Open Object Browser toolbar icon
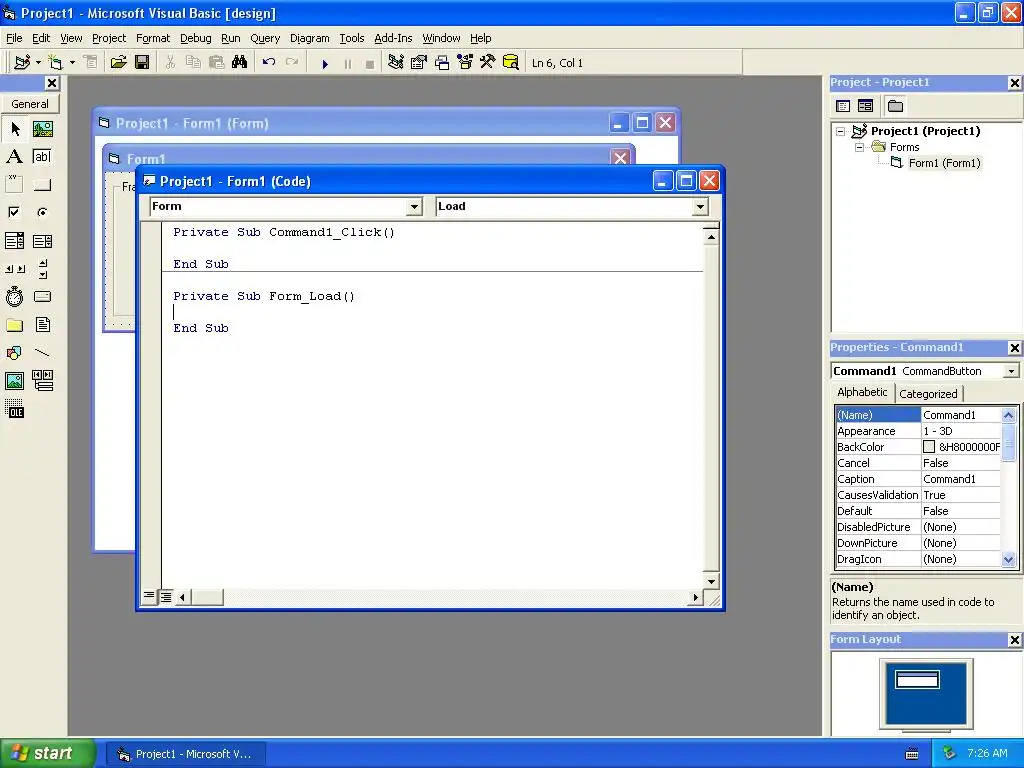The image size is (1024, 768). pyautogui.click(x=465, y=63)
